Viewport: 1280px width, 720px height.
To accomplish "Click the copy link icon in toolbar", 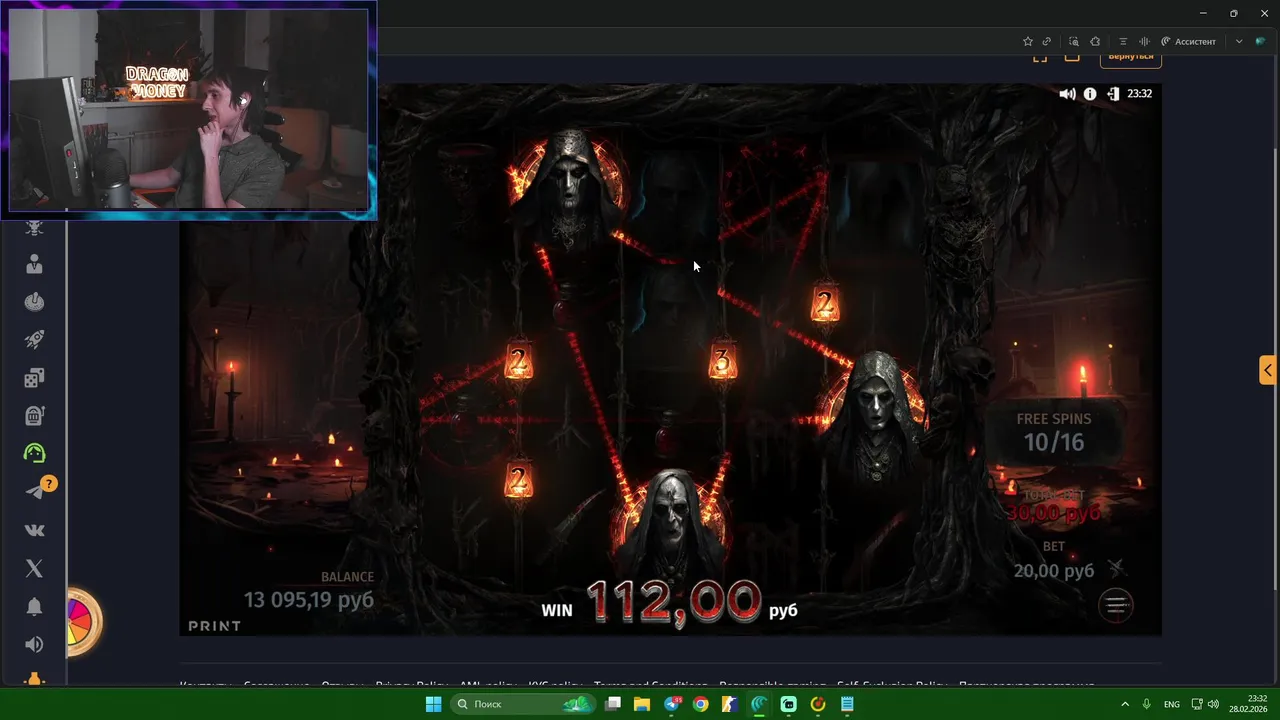I will tap(1047, 41).
